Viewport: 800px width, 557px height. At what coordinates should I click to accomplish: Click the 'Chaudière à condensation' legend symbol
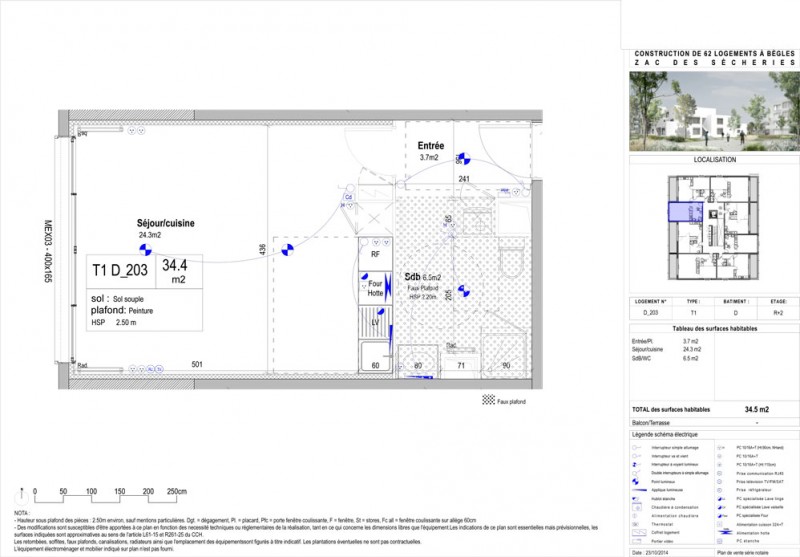pyautogui.click(x=637, y=507)
